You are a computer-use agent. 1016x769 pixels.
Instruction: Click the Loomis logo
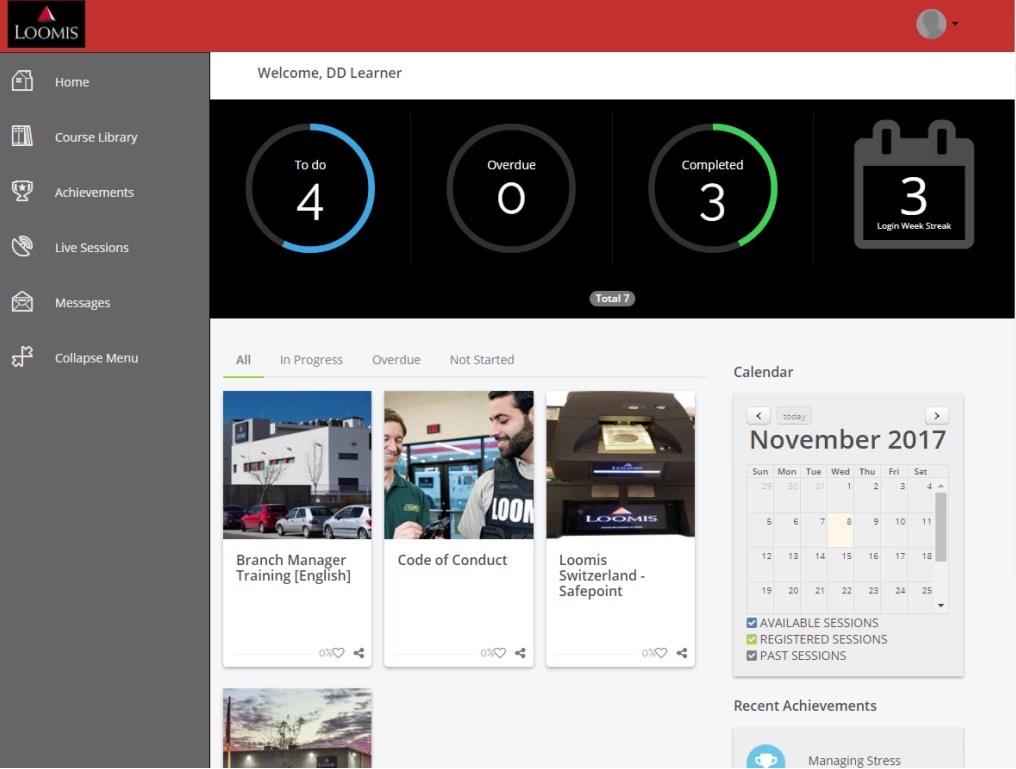pyautogui.click(x=46, y=25)
